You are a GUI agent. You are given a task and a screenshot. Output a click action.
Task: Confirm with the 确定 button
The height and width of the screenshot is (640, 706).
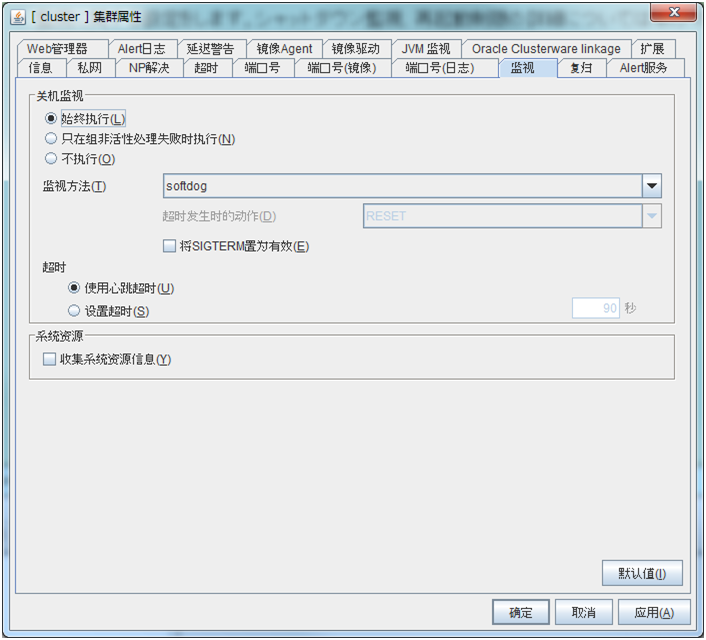(520, 613)
